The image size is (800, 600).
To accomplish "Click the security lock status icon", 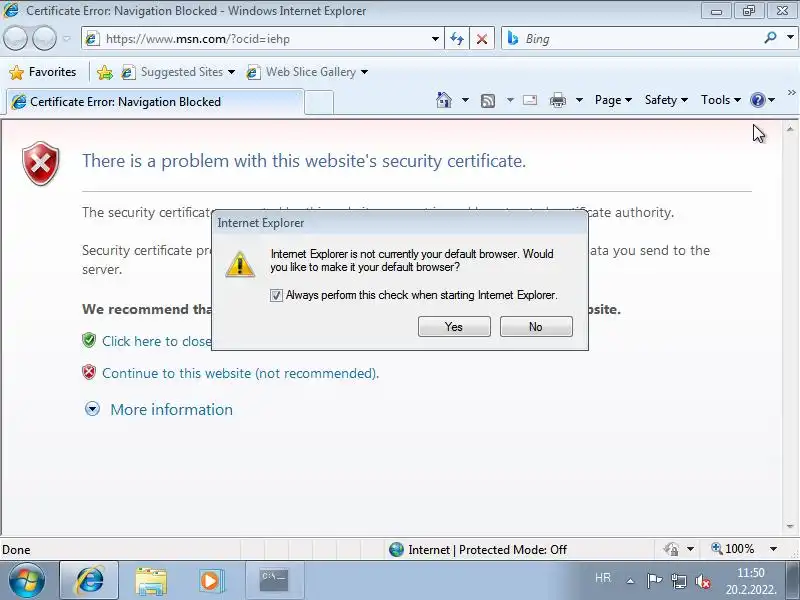I will pyautogui.click(x=671, y=549).
